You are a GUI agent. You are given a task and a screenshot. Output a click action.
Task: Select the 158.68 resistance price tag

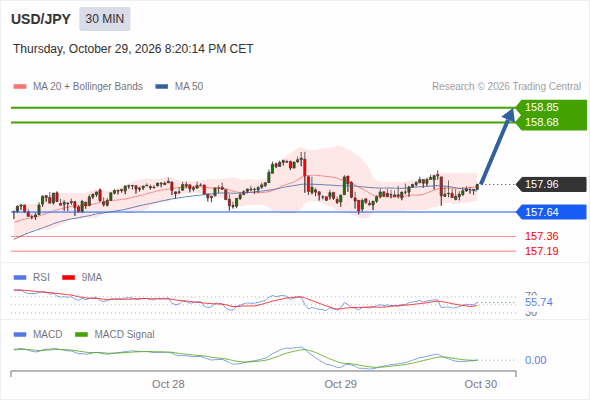[x=552, y=123]
